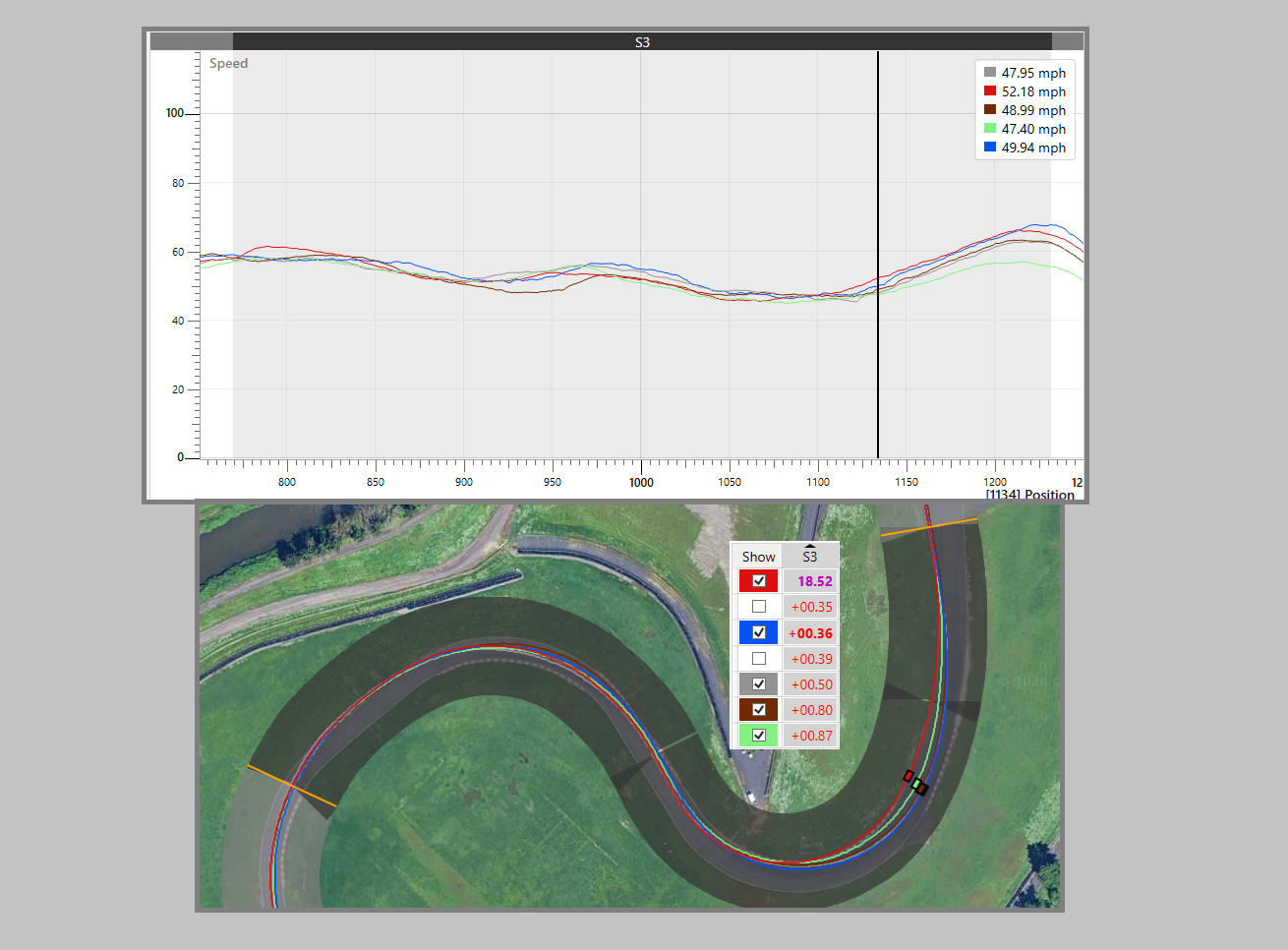Click the 47.40 mph legend value
The width and height of the screenshot is (1288, 950).
(1033, 129)
